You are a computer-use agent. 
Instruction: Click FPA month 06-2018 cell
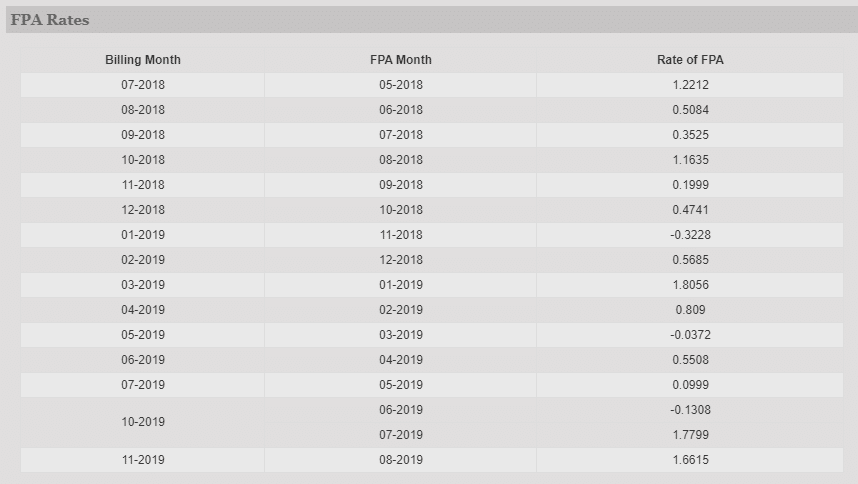pyautogui.click(x=401, y=110)
